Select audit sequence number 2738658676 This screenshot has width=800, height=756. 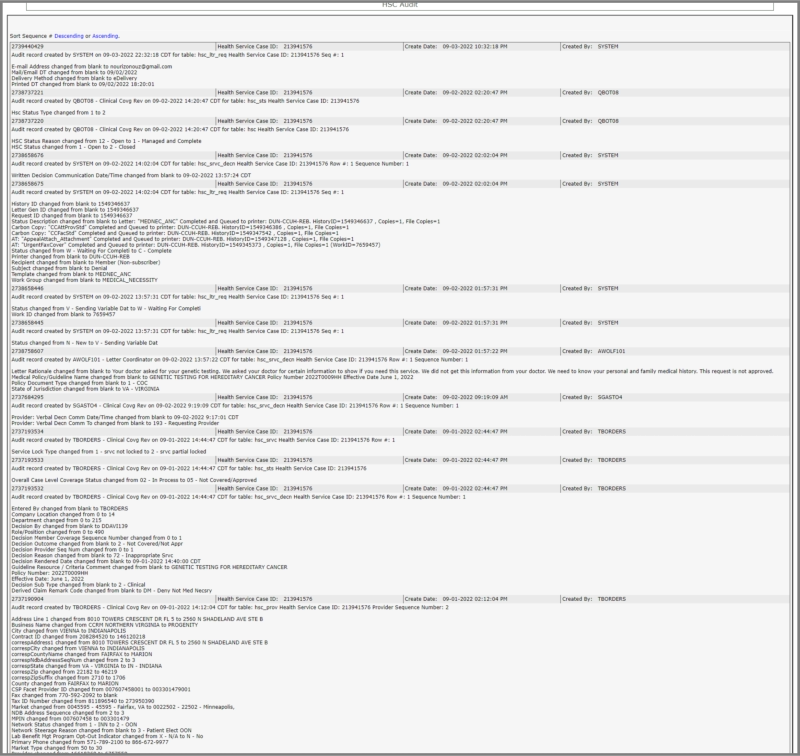point(27,155)
